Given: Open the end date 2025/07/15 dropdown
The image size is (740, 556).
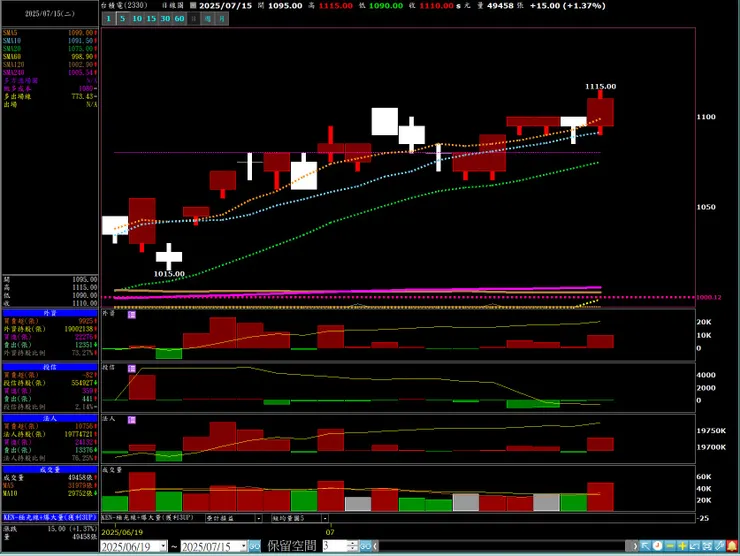Looking at the screenshot, I should pyautogui.click(x=244, y=546).
